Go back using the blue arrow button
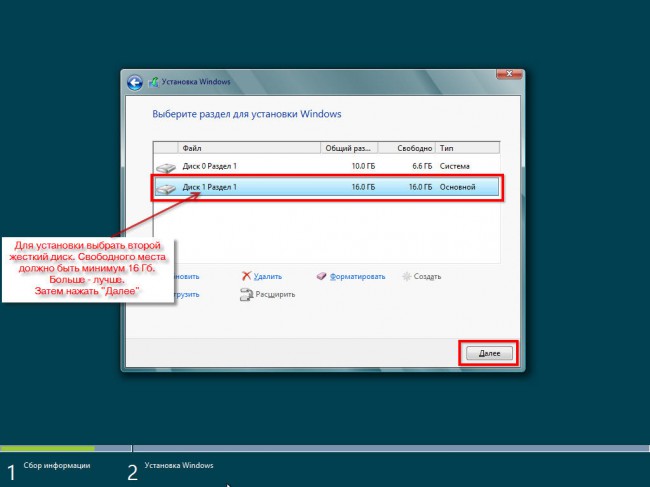This screenshot has height=487, width=650. click(135, 82)
